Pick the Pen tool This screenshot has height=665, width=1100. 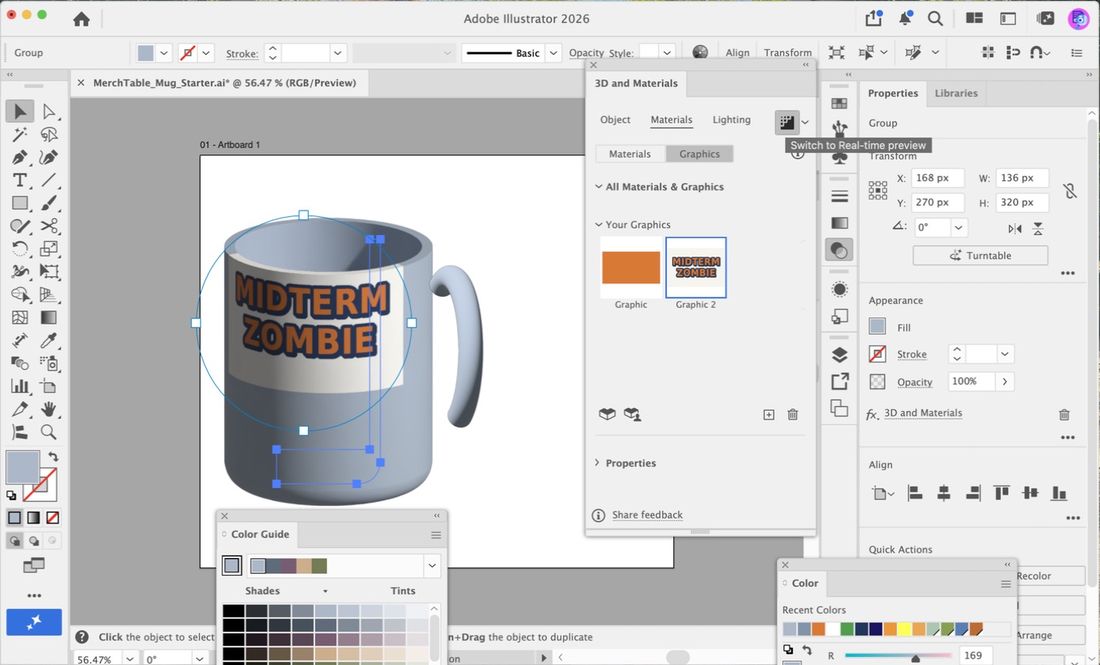pyautogui.click(x=20, y=157)
